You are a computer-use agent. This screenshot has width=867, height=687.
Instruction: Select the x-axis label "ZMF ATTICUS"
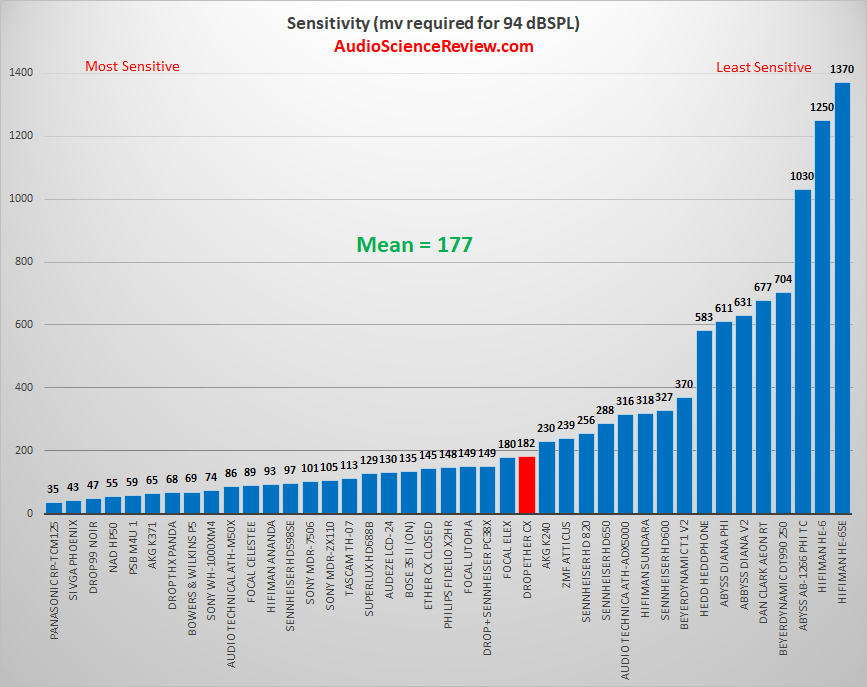click(567, 554)
